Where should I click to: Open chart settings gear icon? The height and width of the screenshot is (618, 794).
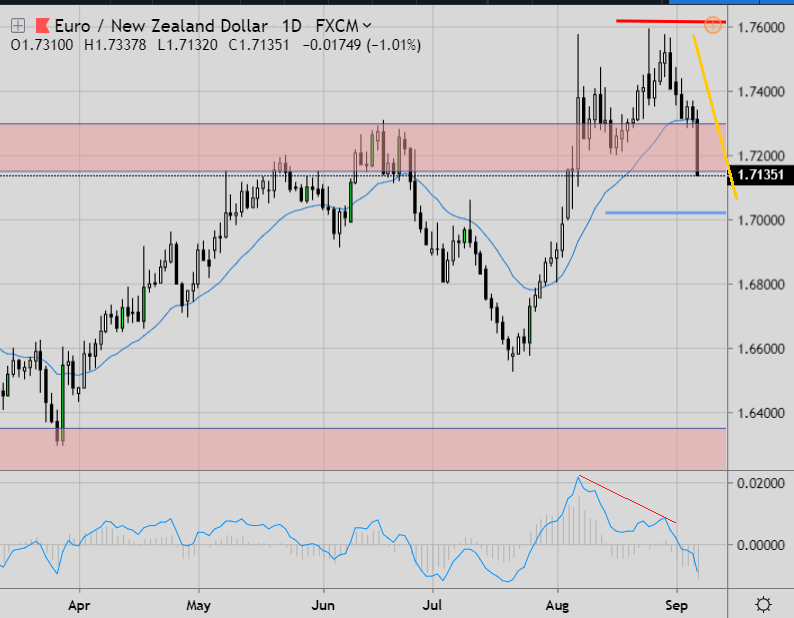click(763, 604)
